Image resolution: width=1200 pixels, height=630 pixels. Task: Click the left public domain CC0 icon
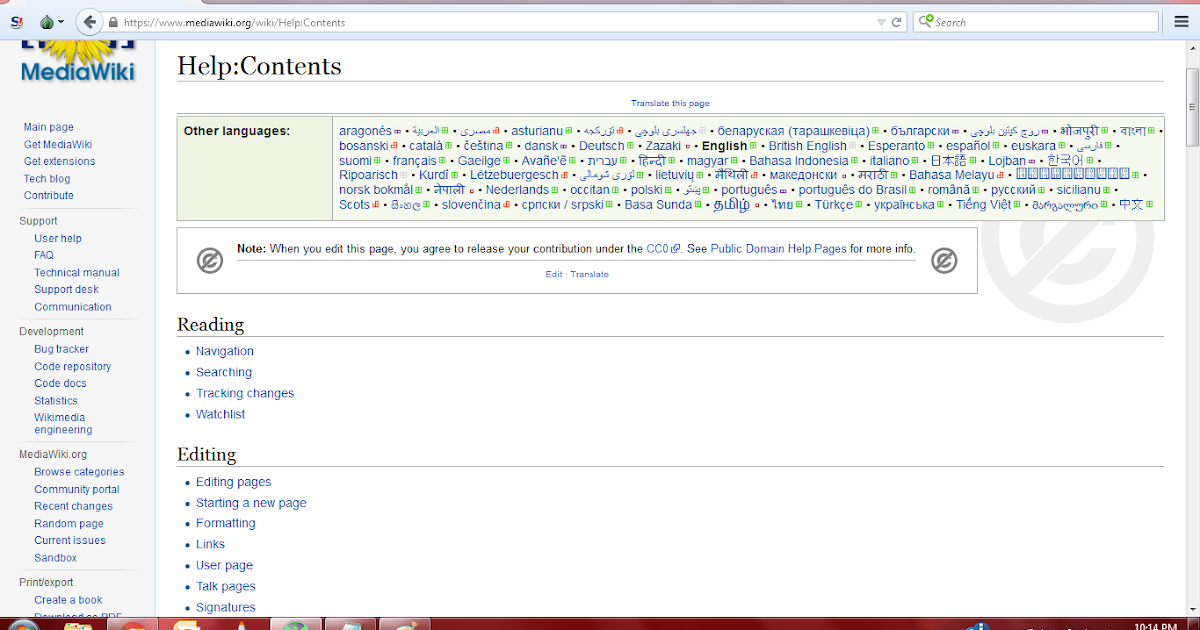(209, 261)
